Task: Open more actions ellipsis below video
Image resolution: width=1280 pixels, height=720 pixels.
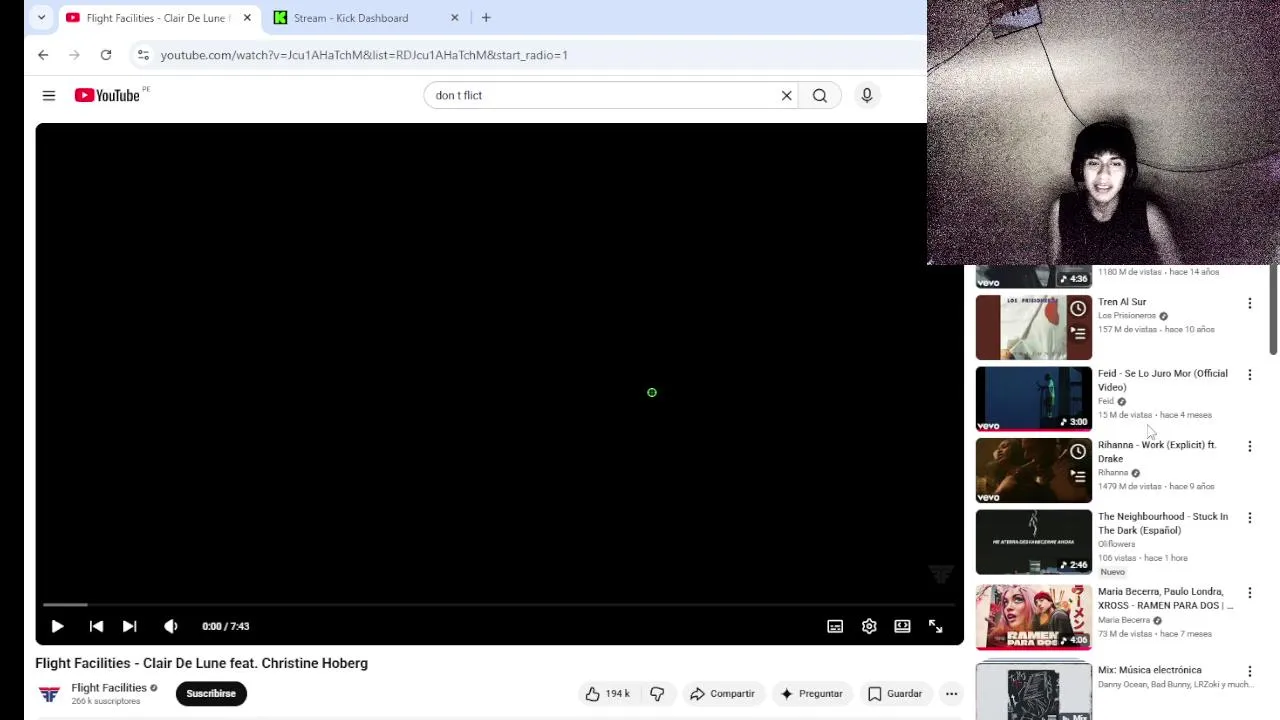Action: (951, 693)
